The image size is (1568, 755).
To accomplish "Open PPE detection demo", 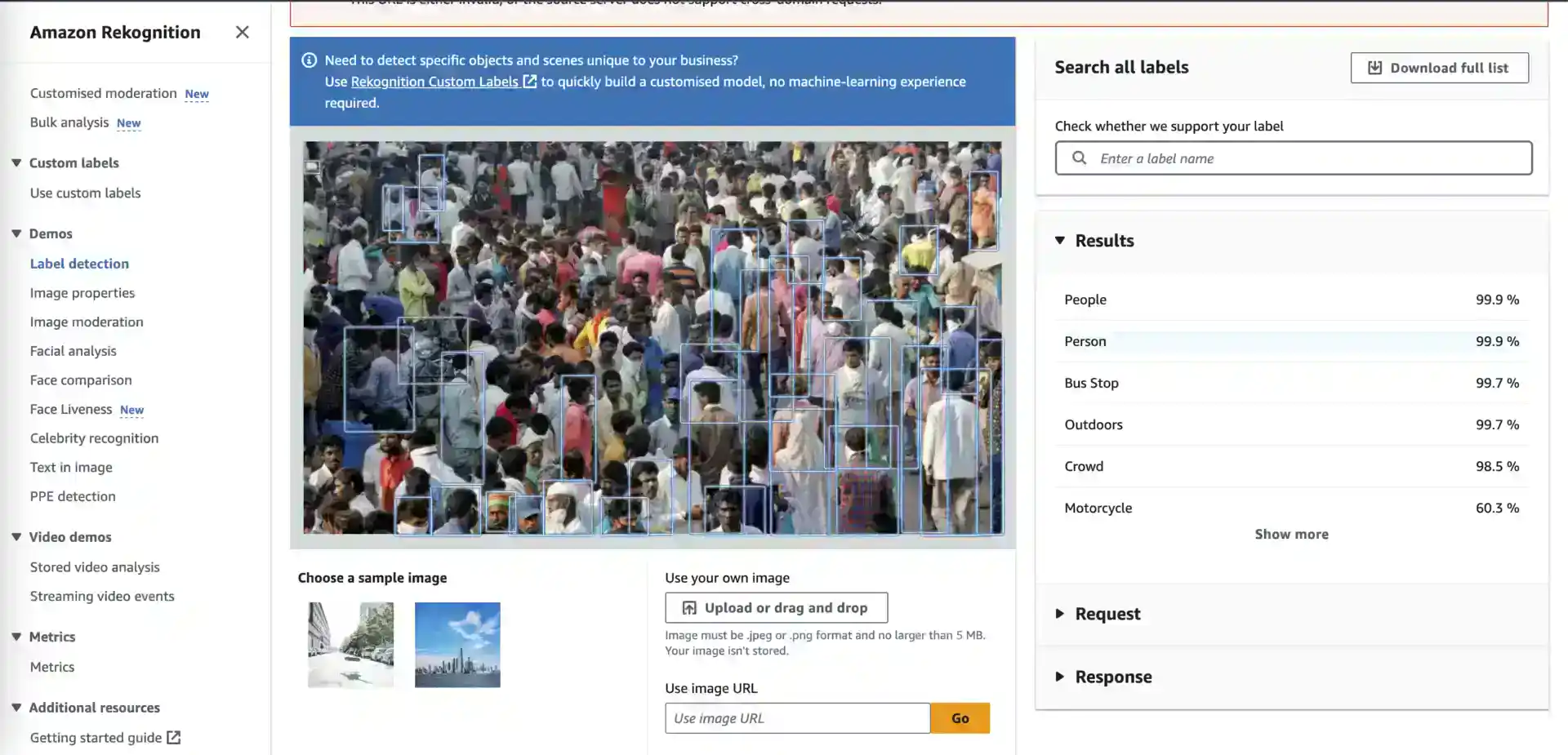I will click(x=73, y=496).
